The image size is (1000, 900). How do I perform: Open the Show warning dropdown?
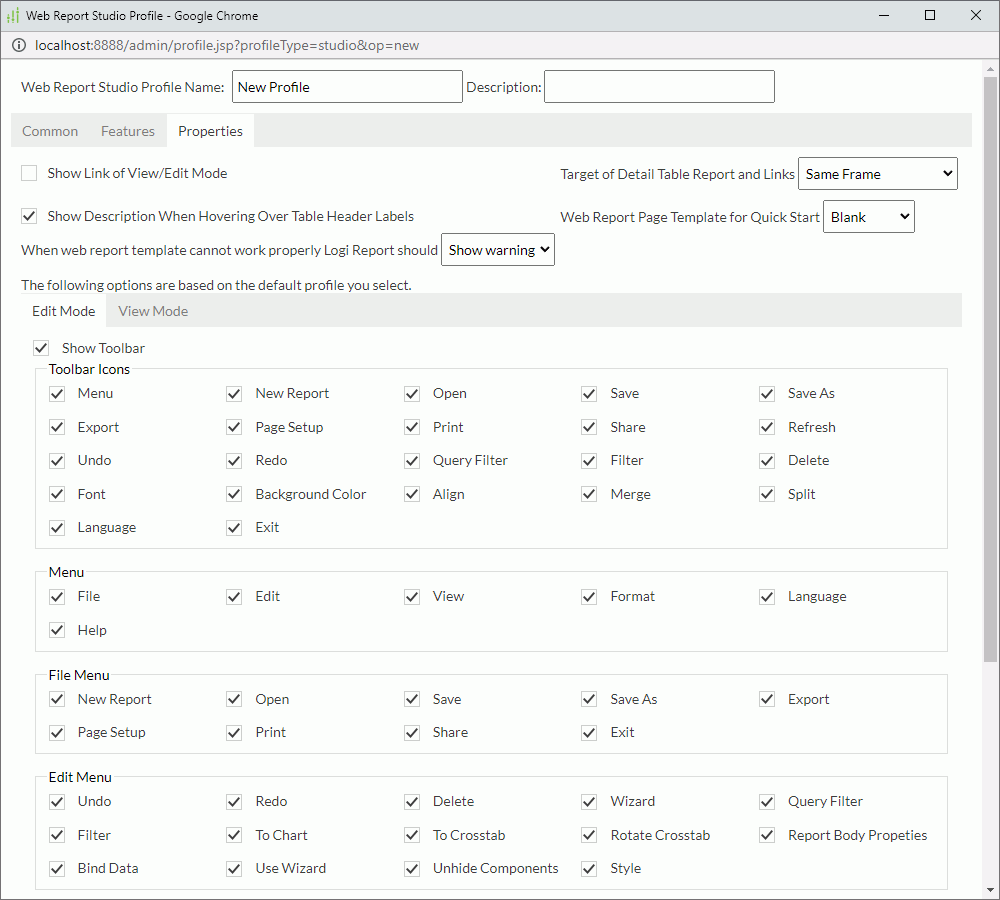coord(497,249)
